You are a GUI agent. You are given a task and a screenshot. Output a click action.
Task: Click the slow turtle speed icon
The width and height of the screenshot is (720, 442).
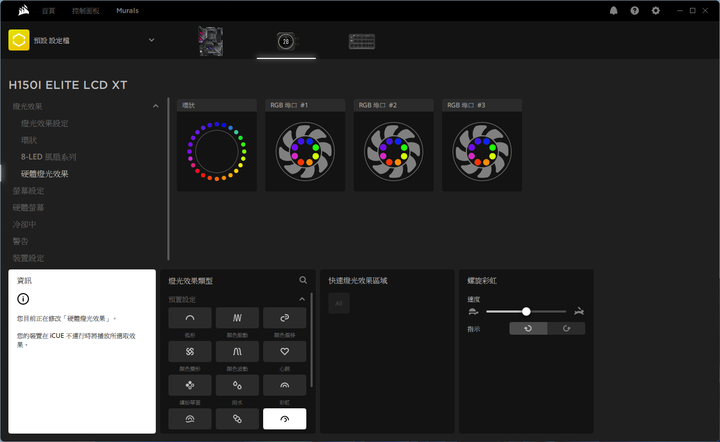coord(473,312)
